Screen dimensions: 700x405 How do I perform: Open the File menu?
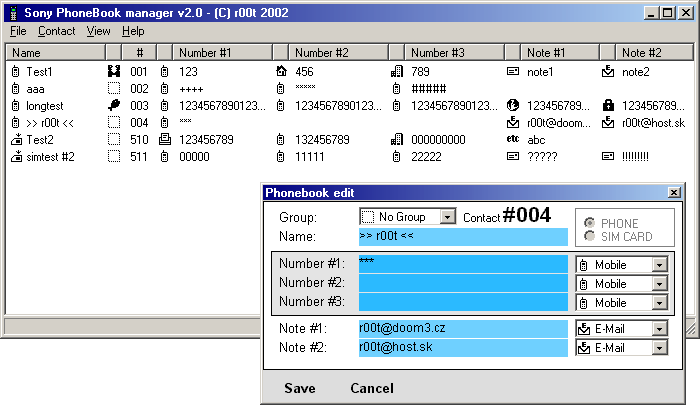(18, 31)
